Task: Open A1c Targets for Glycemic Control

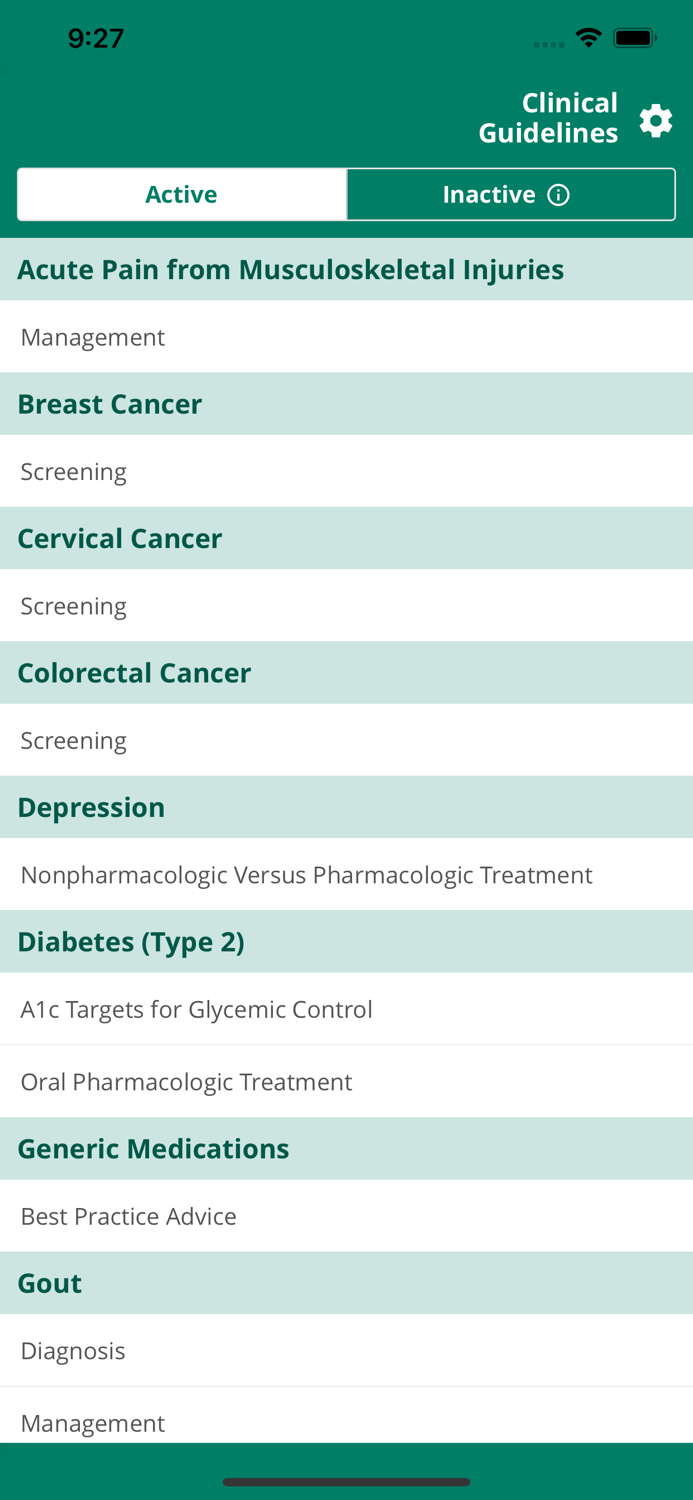Action: [197, 1009]
